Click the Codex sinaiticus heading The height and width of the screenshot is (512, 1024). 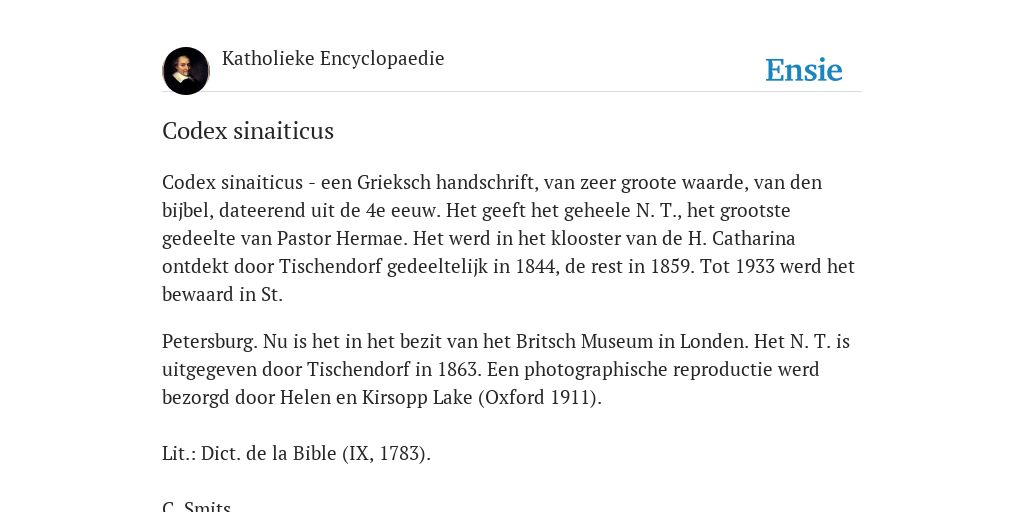point(248,131)
